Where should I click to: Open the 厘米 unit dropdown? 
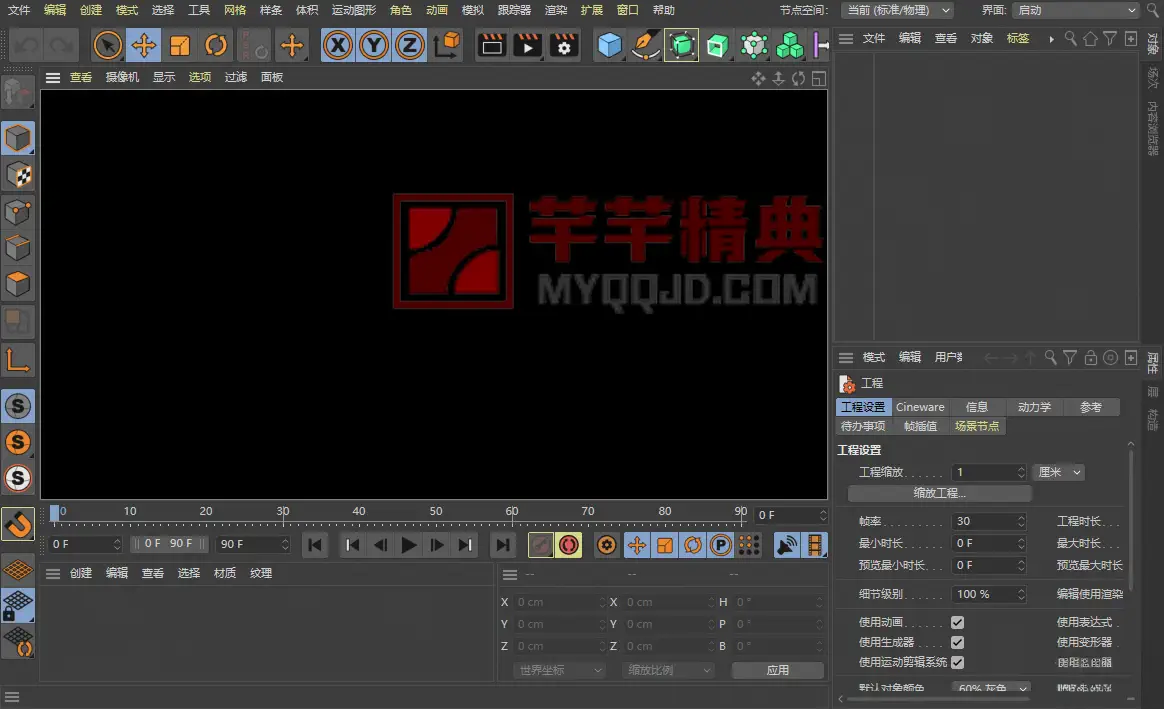coord(1059,472)
